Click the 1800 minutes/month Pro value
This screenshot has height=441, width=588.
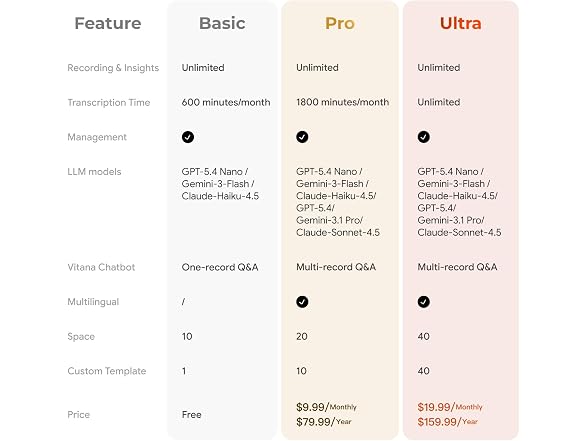click(x=342, y=102)
